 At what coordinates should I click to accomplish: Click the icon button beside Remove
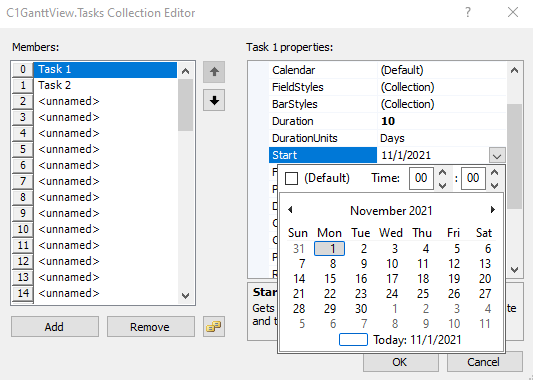(x=214, y=327)
